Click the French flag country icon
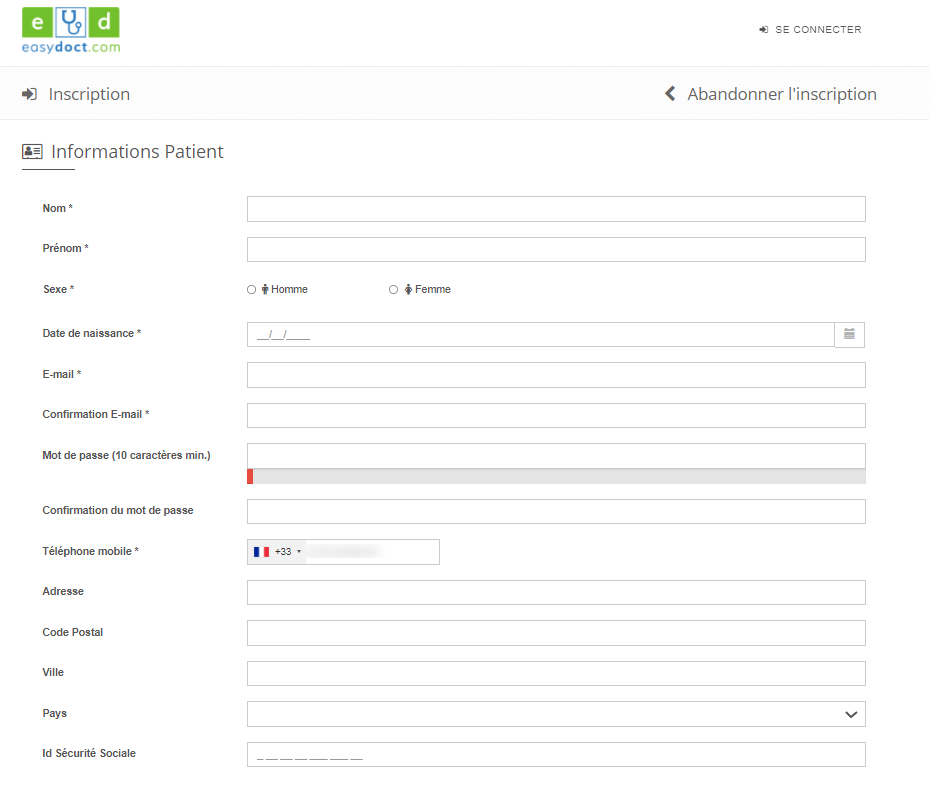 pyautogui.click(x=262, y=552)
